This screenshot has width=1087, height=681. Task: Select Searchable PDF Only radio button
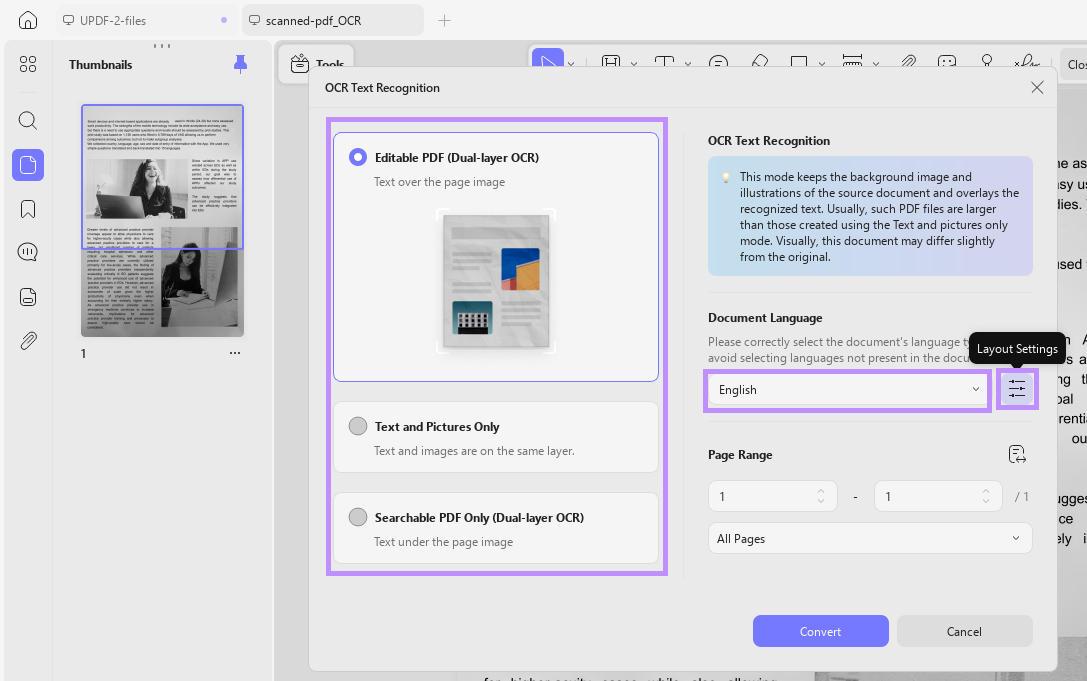(358, 517)
